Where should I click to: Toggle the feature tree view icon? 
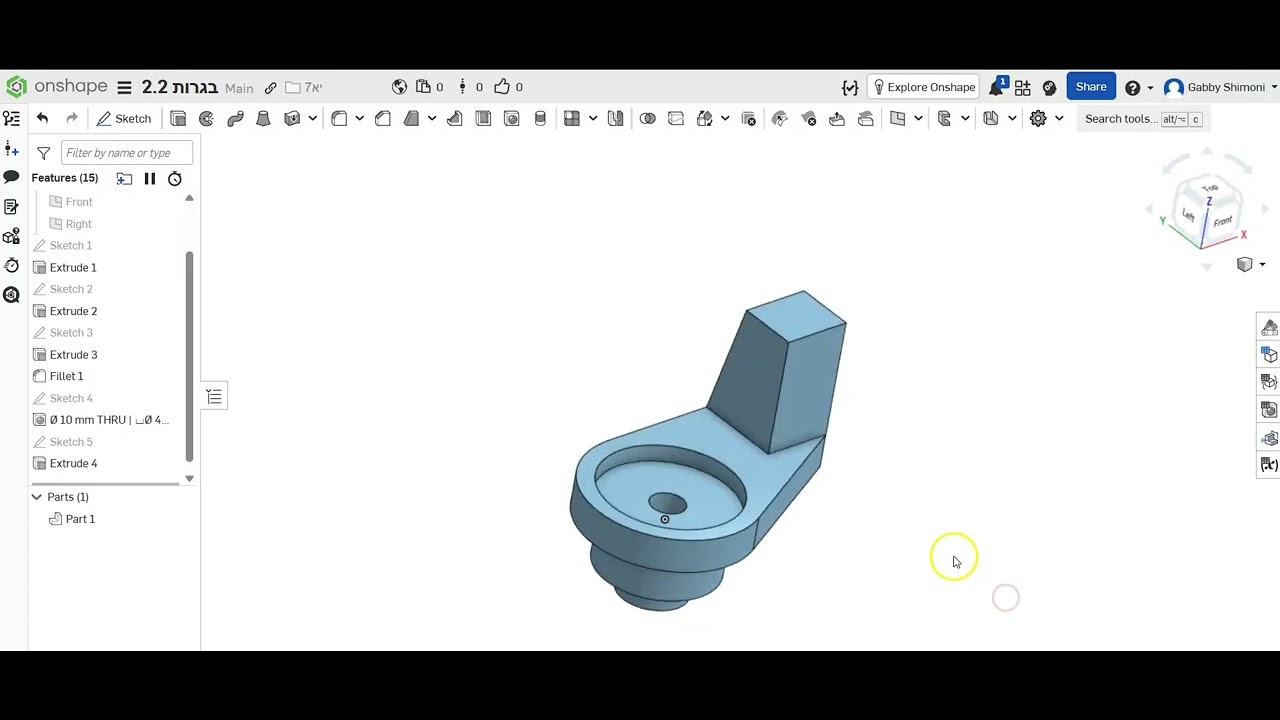pos(12,119)
